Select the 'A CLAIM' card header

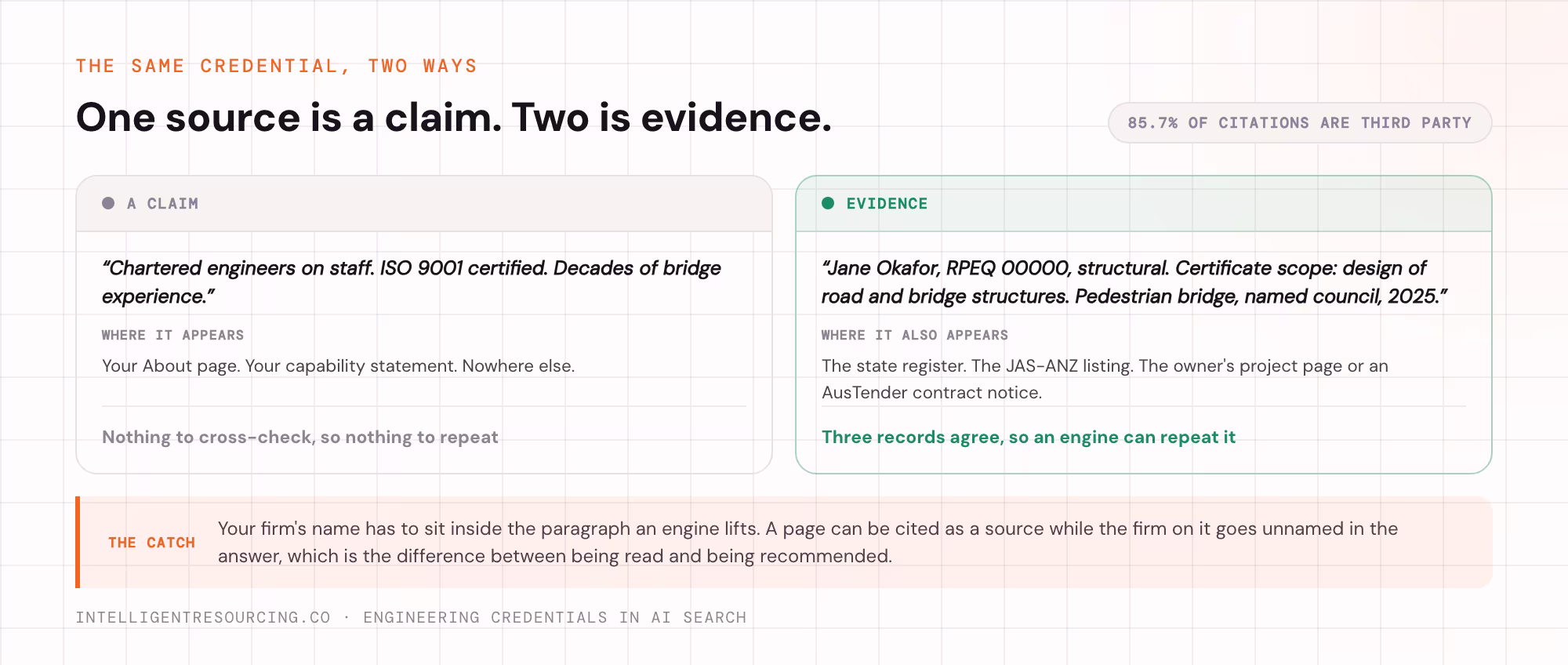(424, 204)
